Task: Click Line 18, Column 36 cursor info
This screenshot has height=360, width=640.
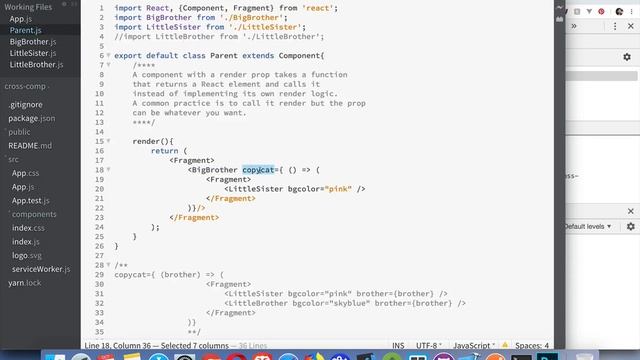Action: click(118, 345)
